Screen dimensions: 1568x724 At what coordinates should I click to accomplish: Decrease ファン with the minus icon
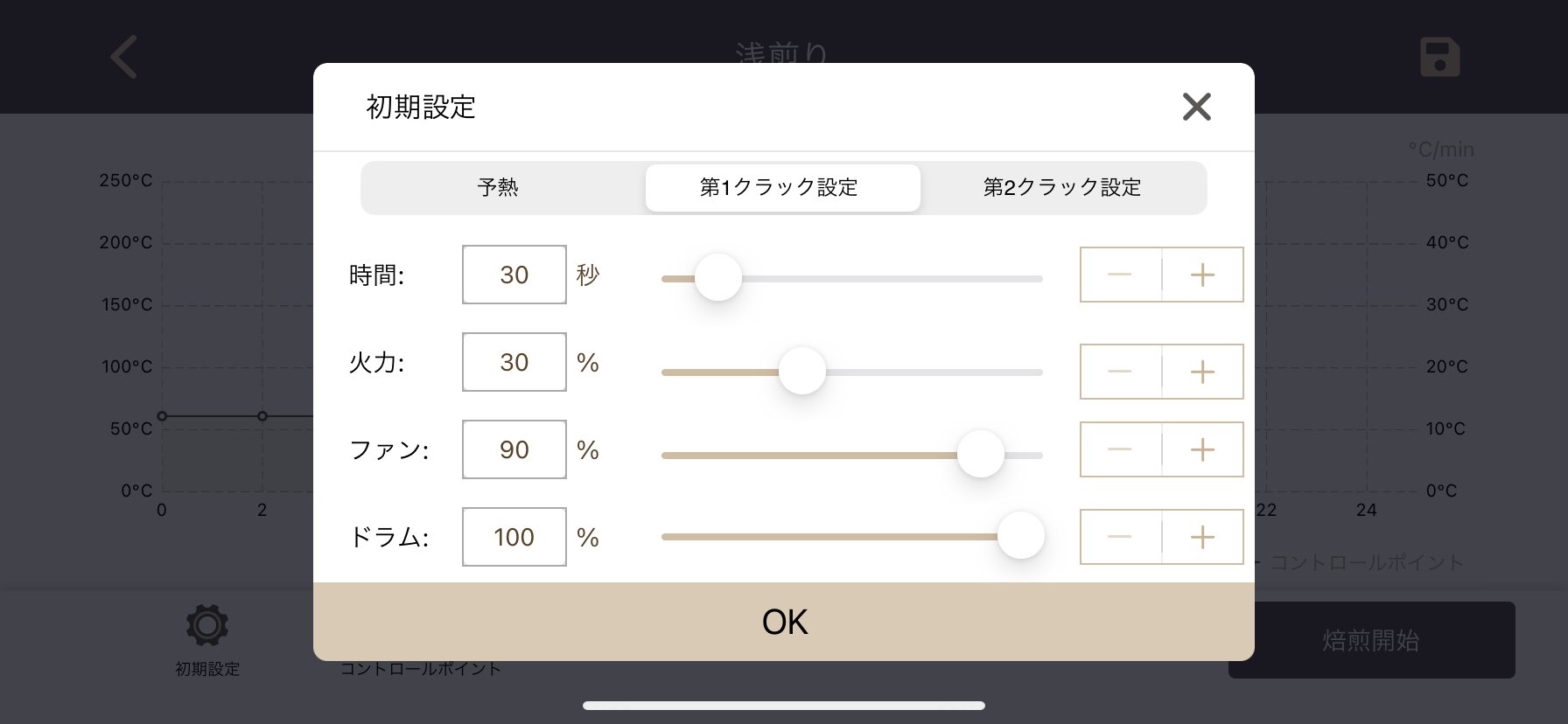pos(1121,449)
